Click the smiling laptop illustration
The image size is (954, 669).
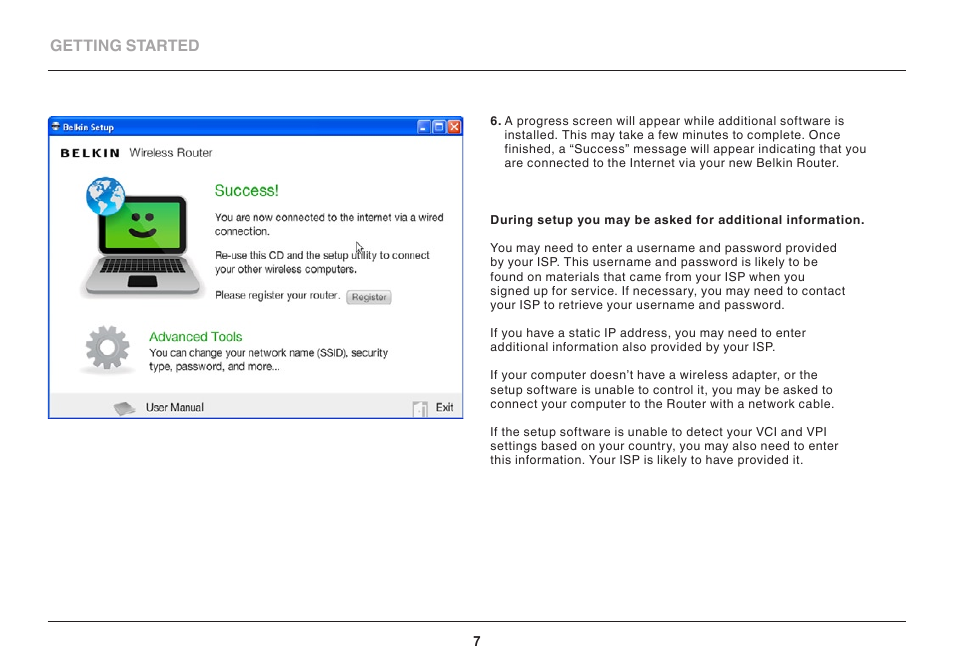coord(143,248)
